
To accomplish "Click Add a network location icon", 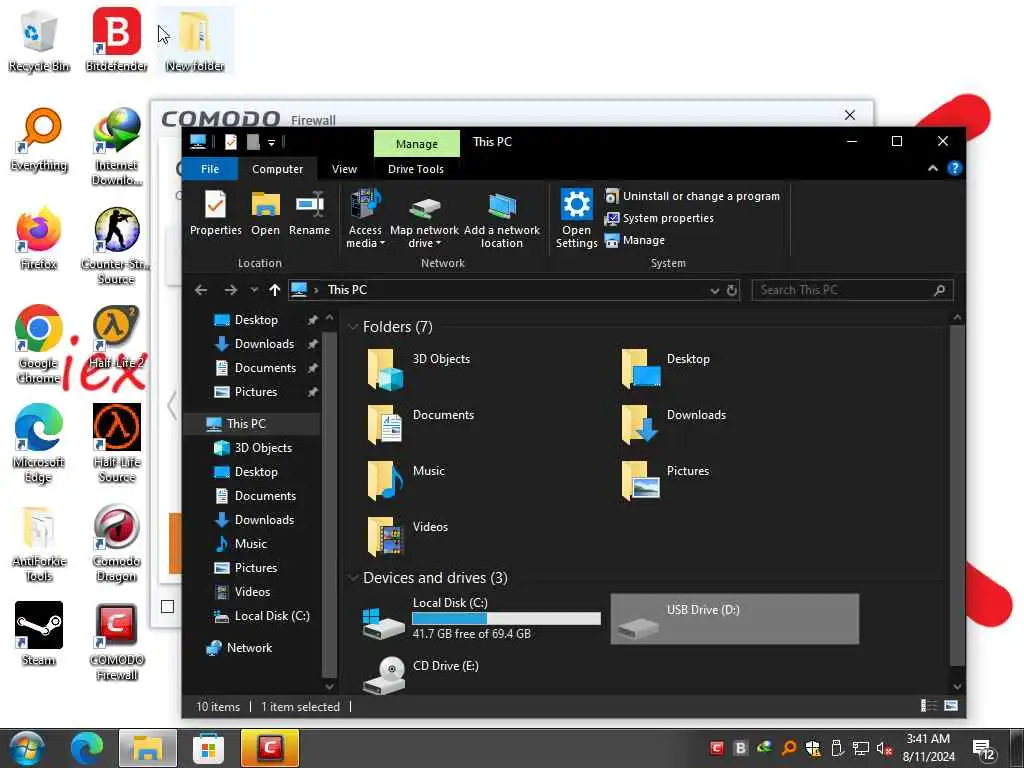I will pos(502,219).
